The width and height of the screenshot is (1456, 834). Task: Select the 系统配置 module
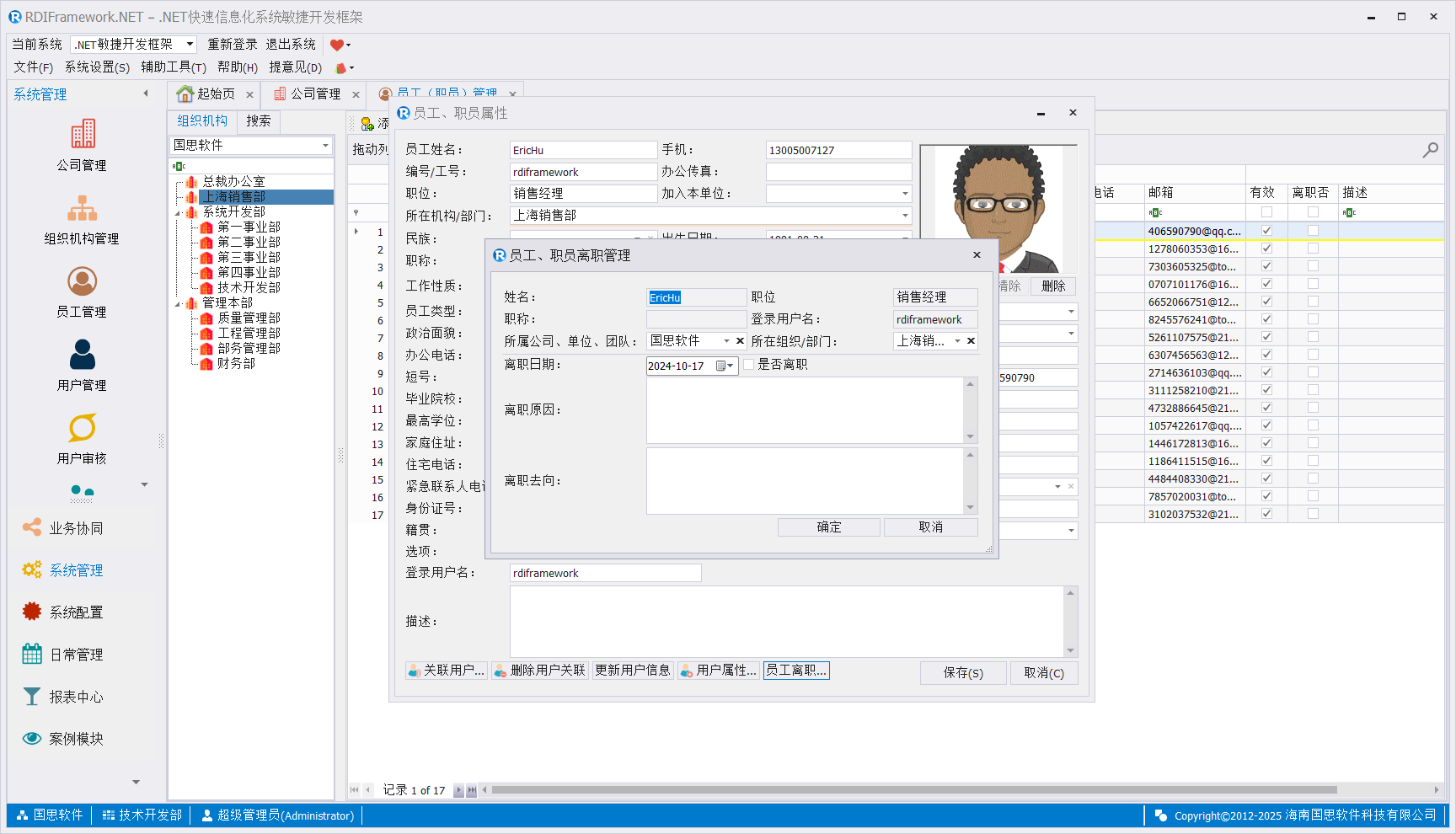[x=76, y=612]
